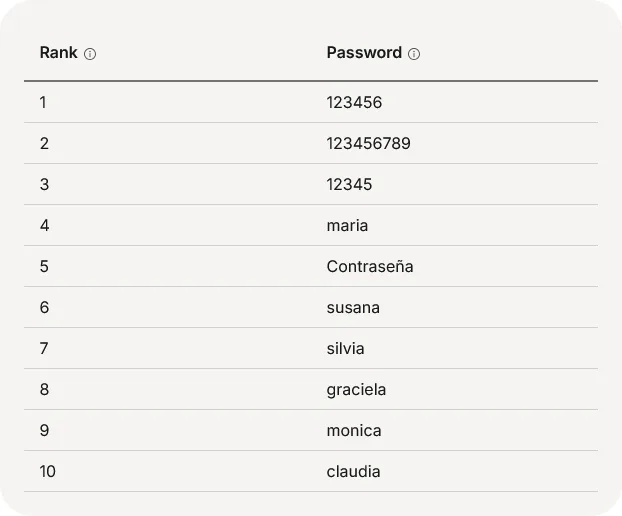Select the claudia password cell

[x=353, y=471]
